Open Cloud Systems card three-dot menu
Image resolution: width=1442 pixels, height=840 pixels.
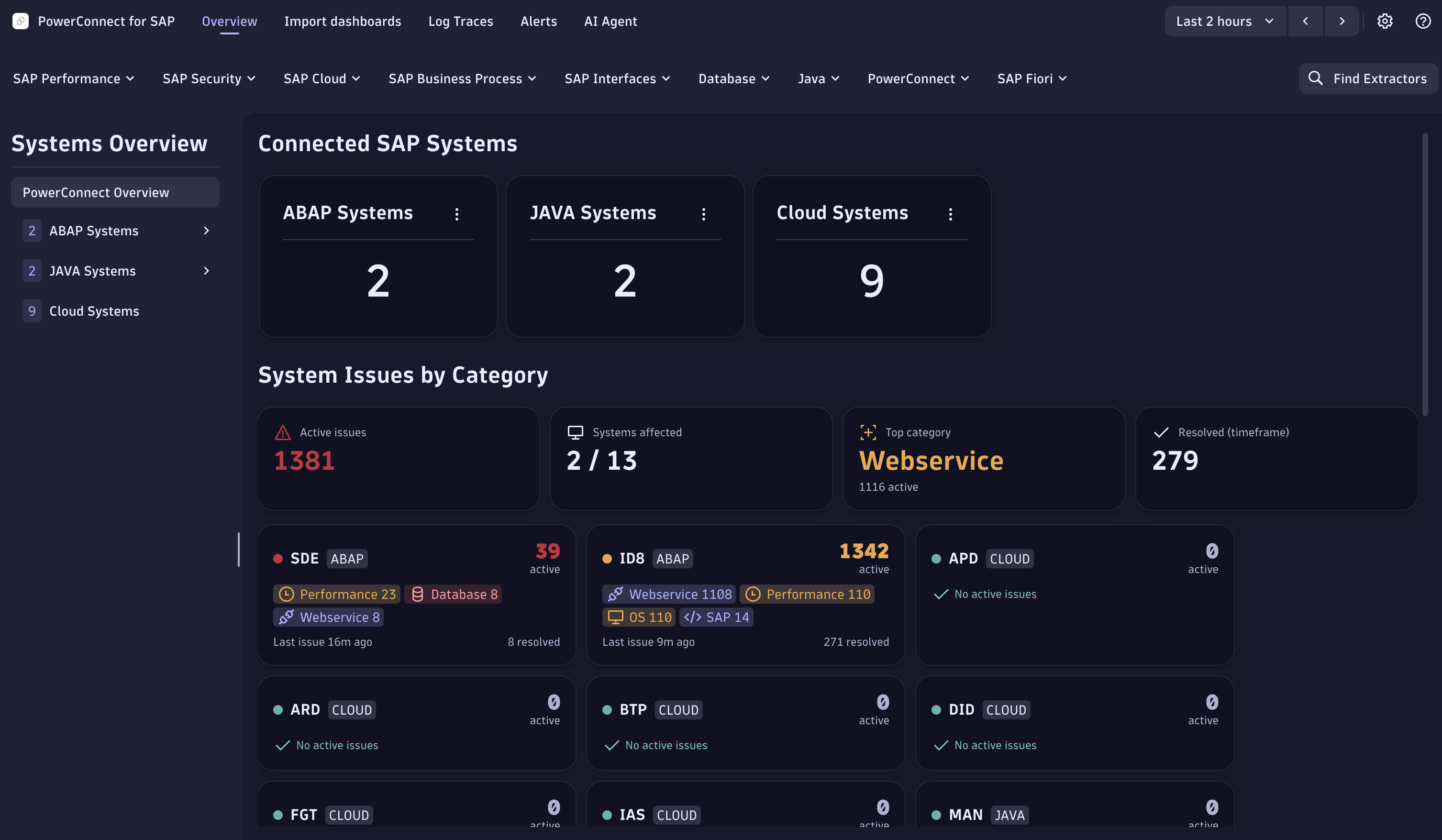pos(951,214)
